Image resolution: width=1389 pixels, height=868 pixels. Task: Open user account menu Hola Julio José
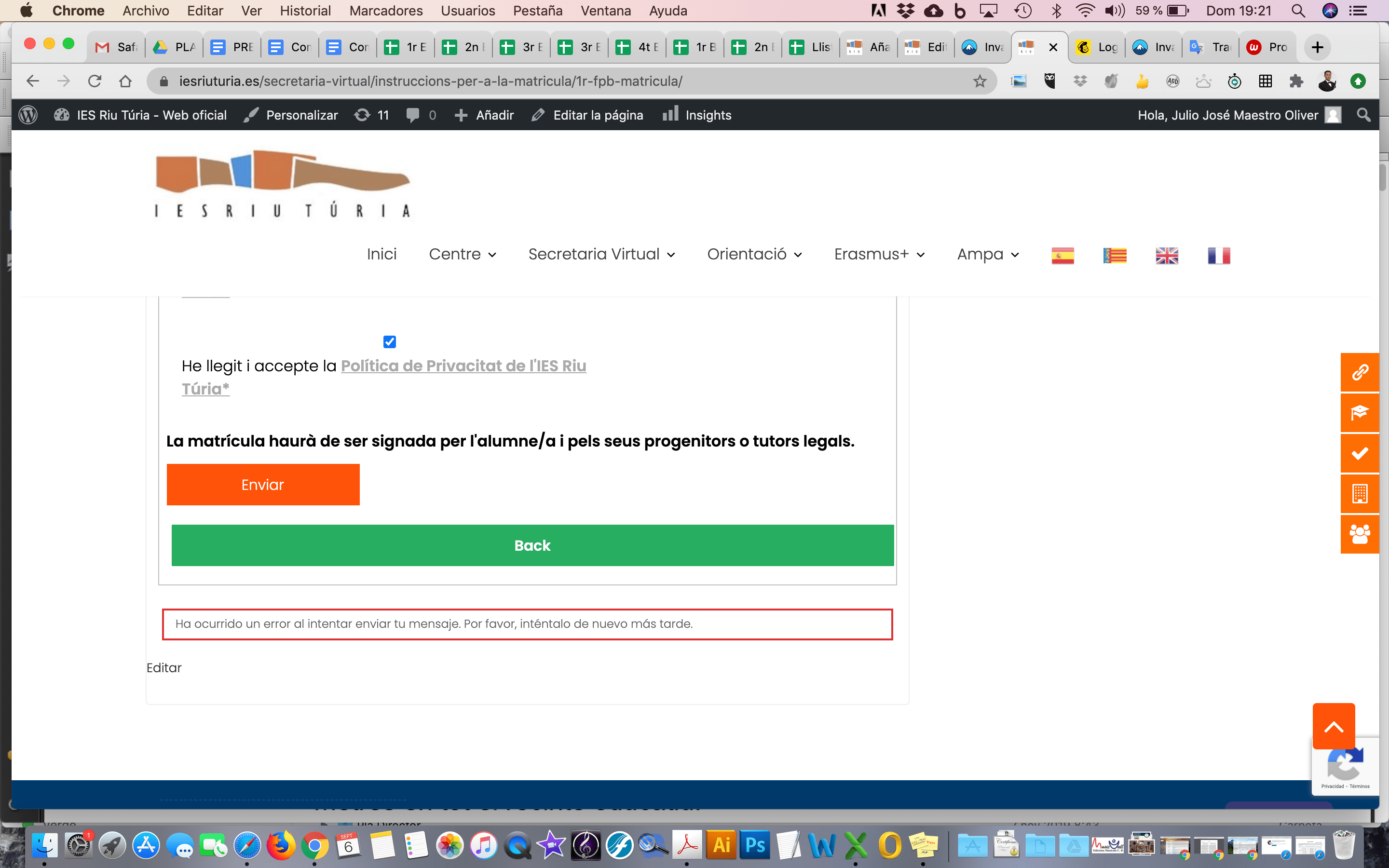(x=1239, y=115)
